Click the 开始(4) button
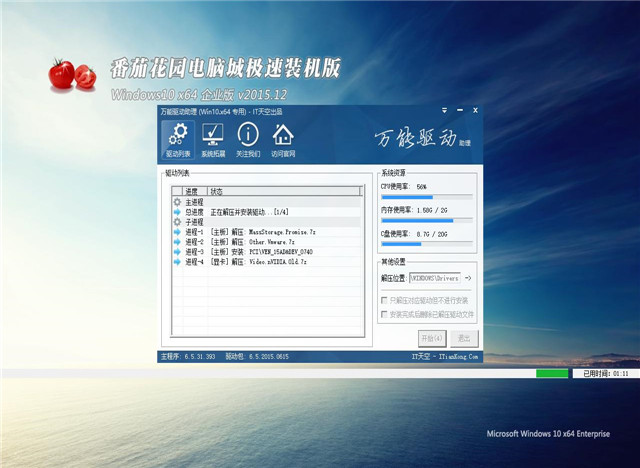 click(x=432, y=338)
